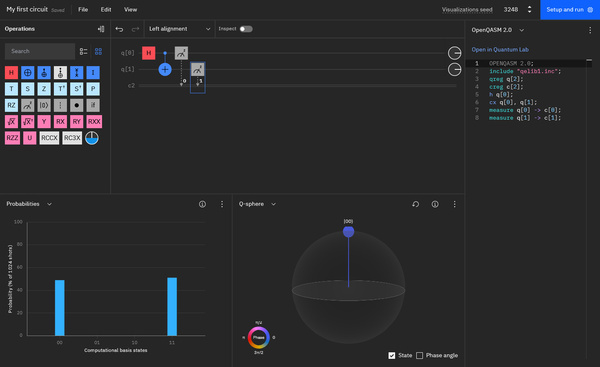
Task: Select the Hadamard H gate in Operations
Action: (11, 72)
